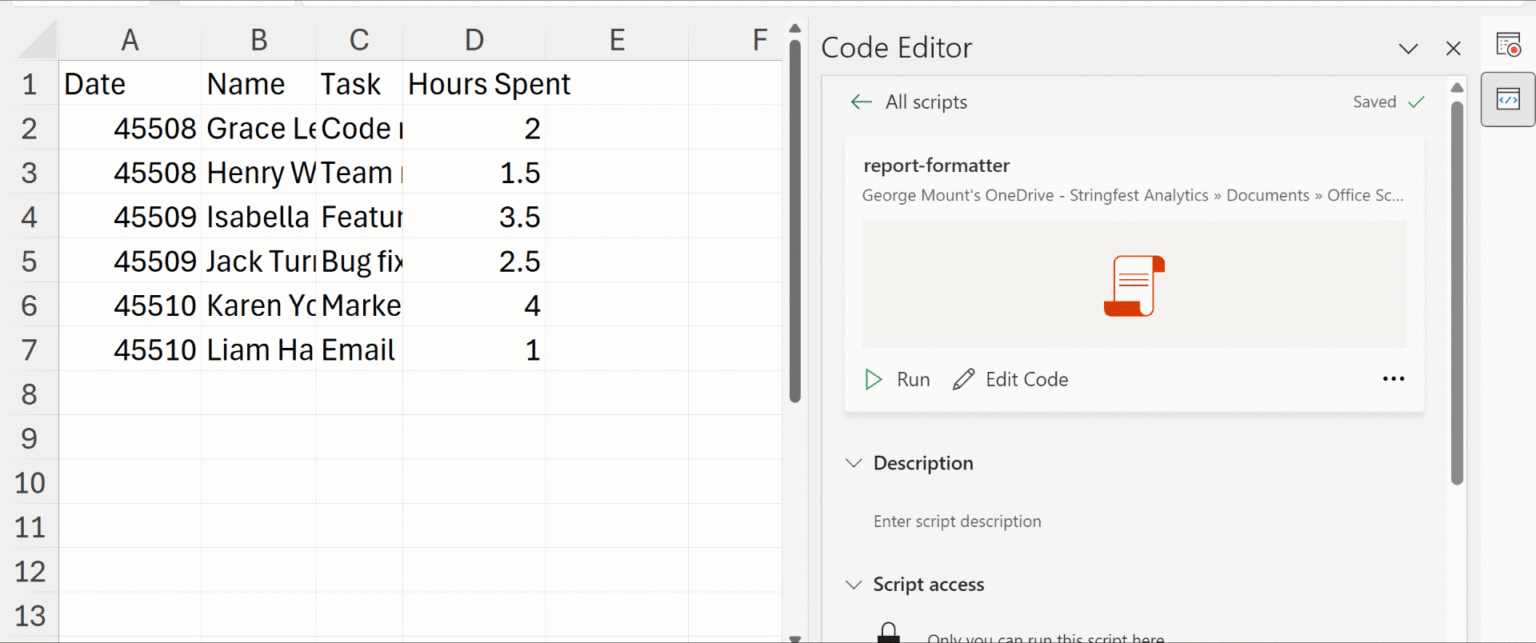Collapse the Code Editor pane chevron
Viewport: 1536px width, 643px height.
tap(1408, 49)
